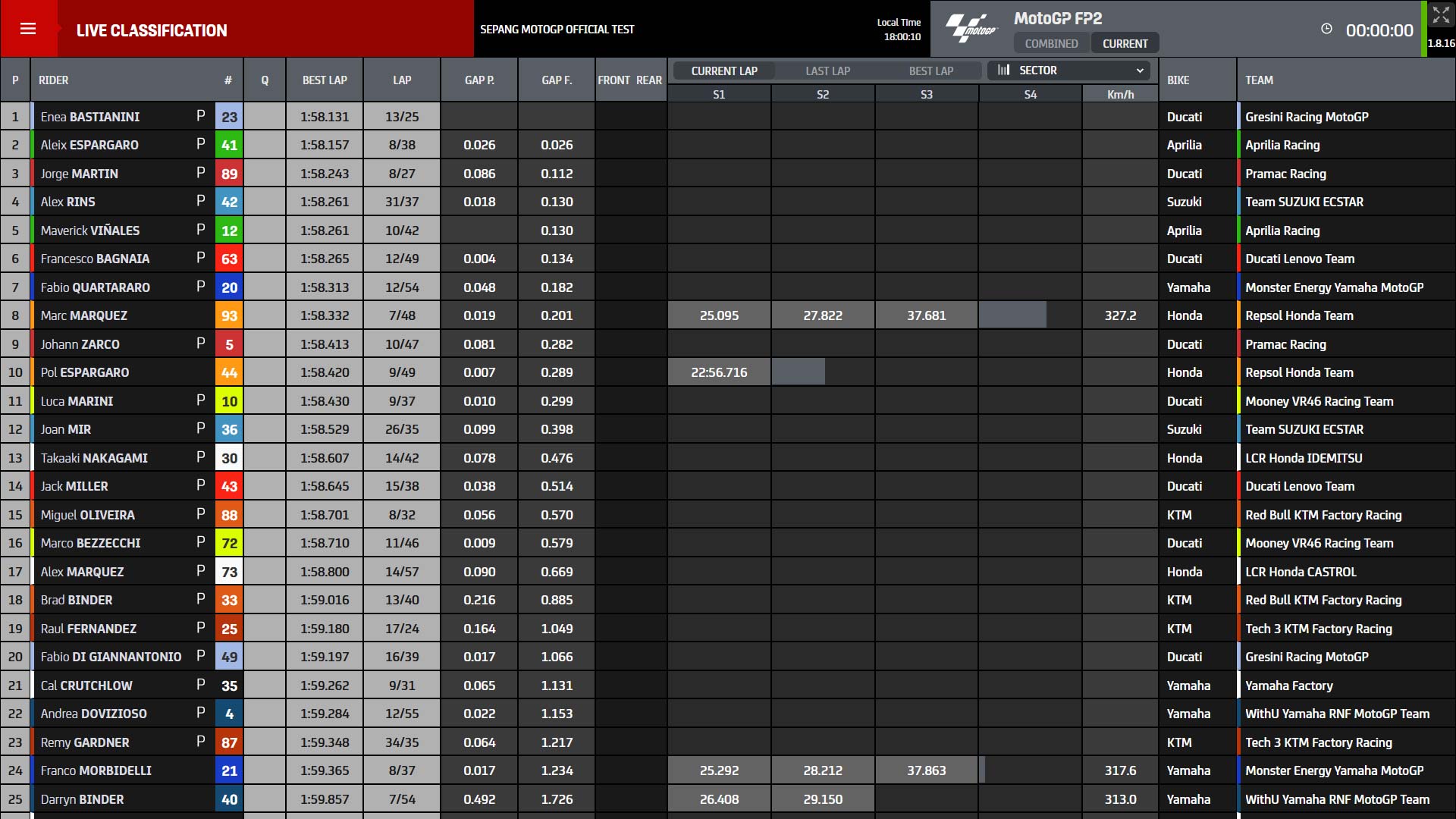The width and height of the screenshot is (1456, 819).
Task: Click the REAR tyre column header
Action: pyautogui.click(x=649, y=80)
